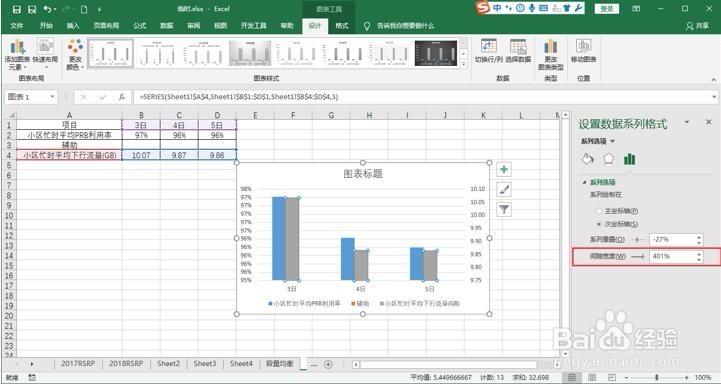
Task: Click the Series Overlap (系列重叠) slider
Action: point(637,240)
